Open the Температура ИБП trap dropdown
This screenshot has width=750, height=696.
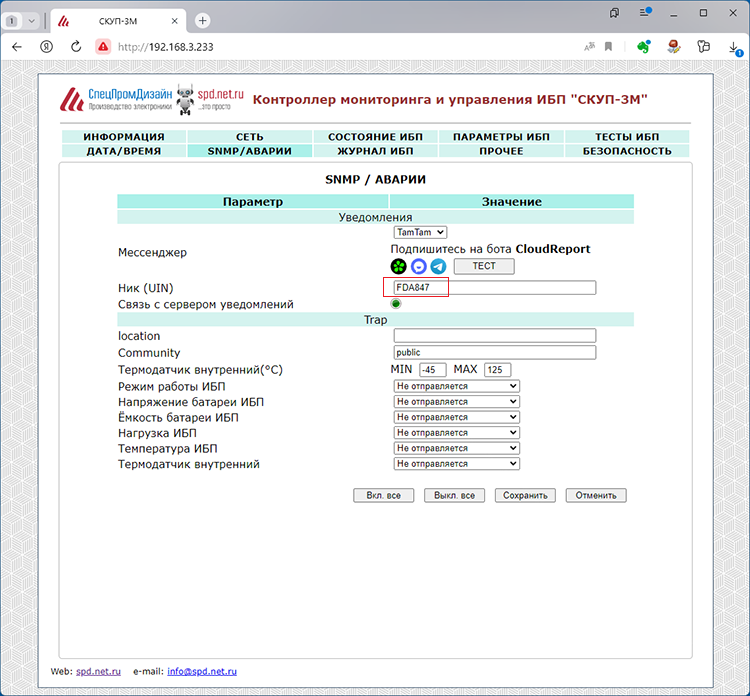point(456,448)
